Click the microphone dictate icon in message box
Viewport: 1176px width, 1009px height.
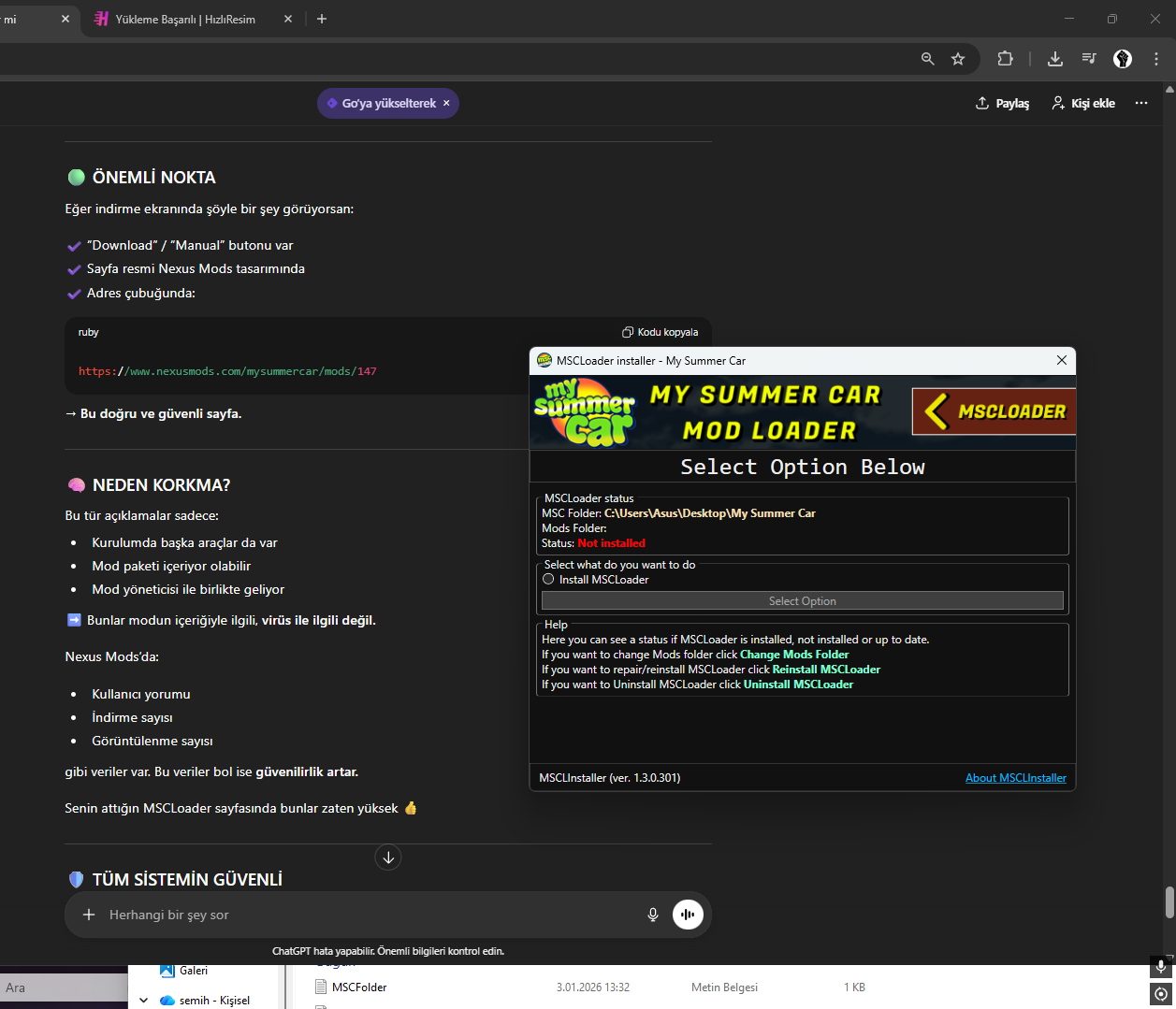click(653, 915)
